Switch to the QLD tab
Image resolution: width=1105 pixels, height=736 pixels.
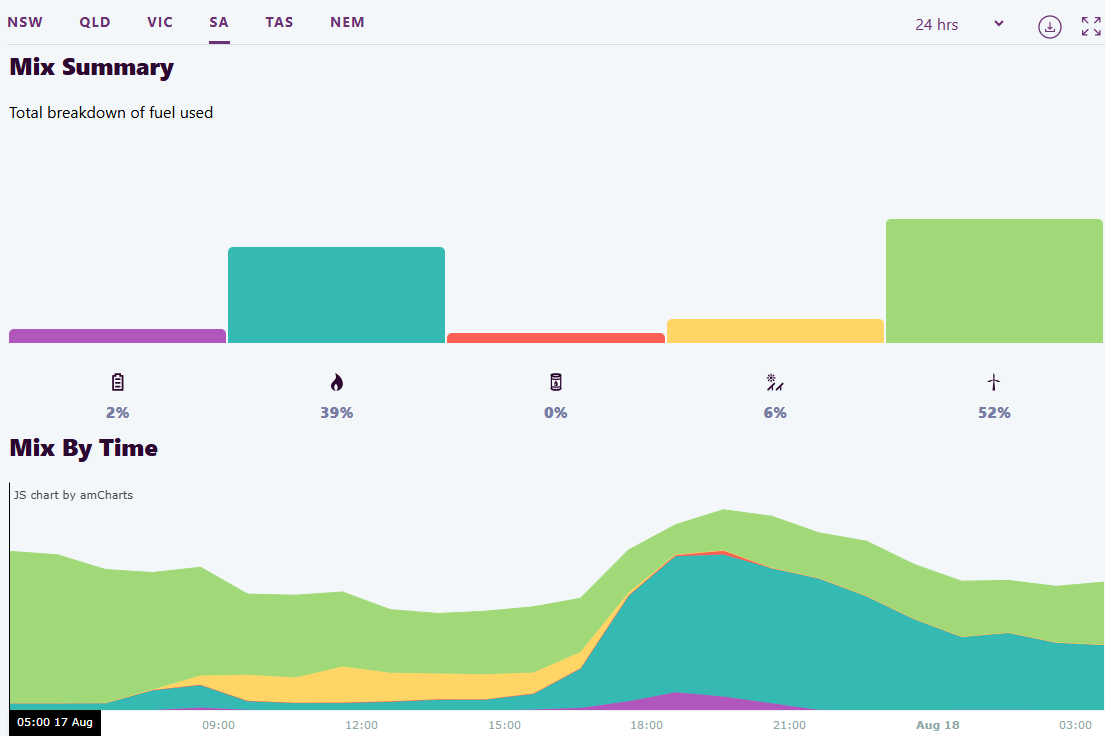click(95, 22)
